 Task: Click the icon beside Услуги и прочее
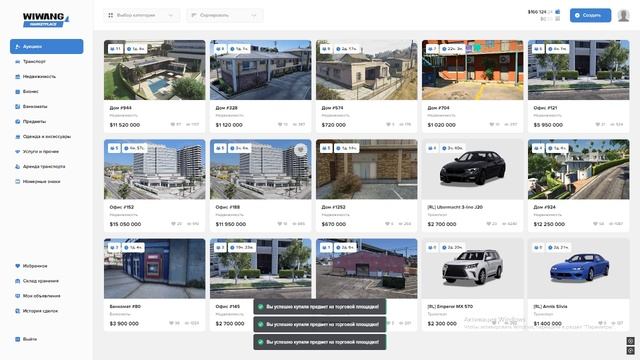click(18, 151)
